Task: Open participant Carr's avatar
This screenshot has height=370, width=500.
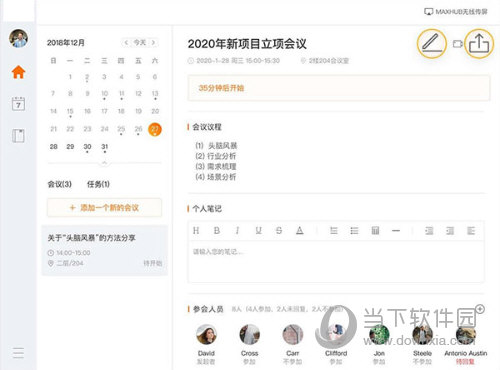Action: [293, 334]
